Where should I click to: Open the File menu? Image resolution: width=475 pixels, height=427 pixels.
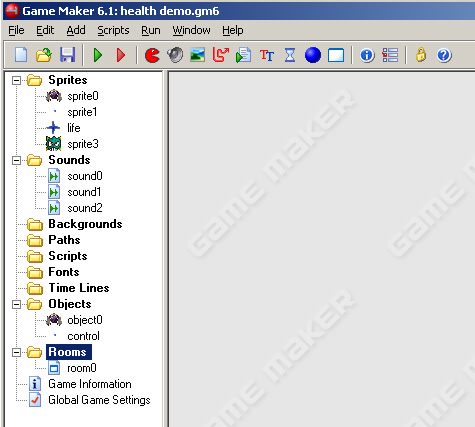(x=16, y=30)
